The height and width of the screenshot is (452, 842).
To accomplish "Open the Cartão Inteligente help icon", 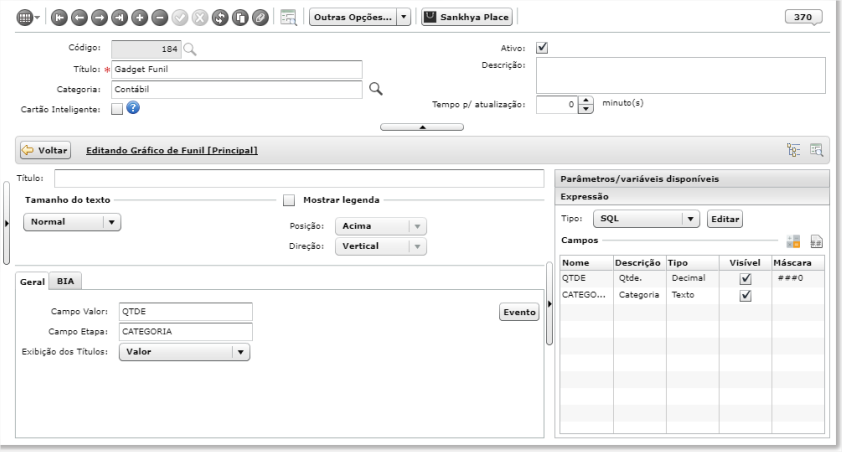I will (133, 108).
